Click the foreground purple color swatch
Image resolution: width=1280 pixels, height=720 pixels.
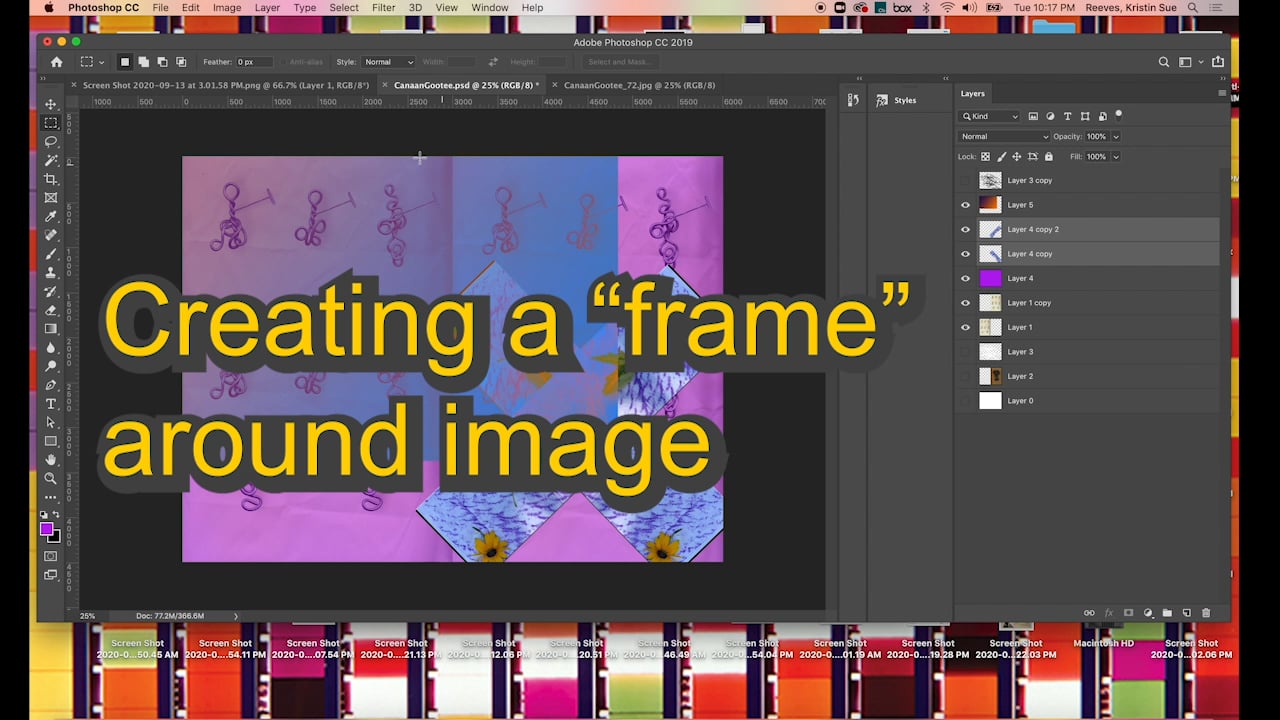click(x=47, y=528)
